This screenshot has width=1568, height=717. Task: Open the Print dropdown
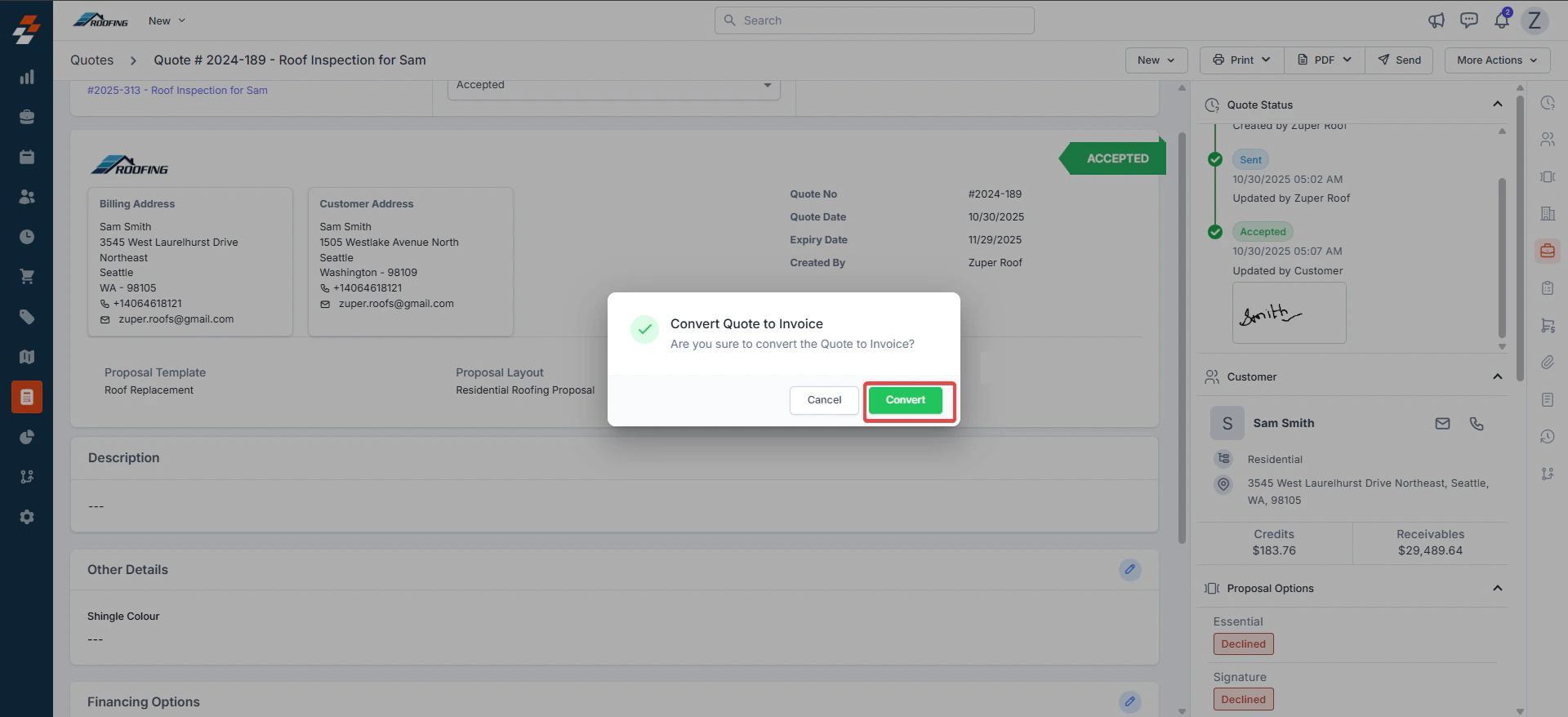(1241, 60)
